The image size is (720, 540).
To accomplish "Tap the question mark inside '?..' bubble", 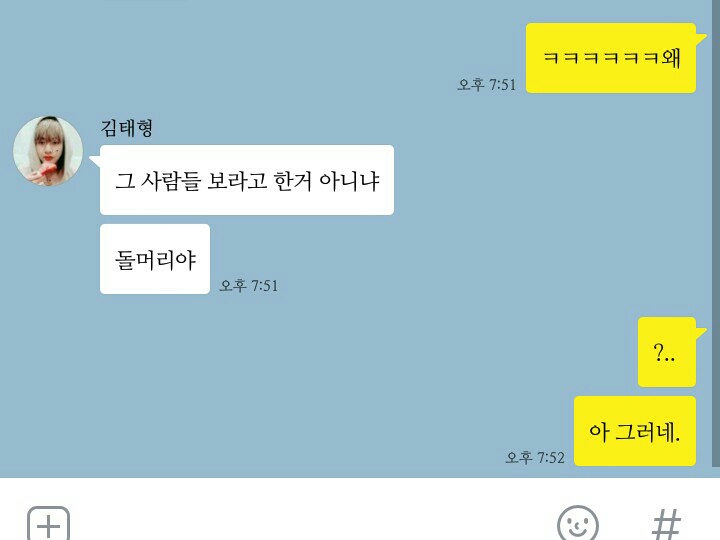I will tap(658, 352).
